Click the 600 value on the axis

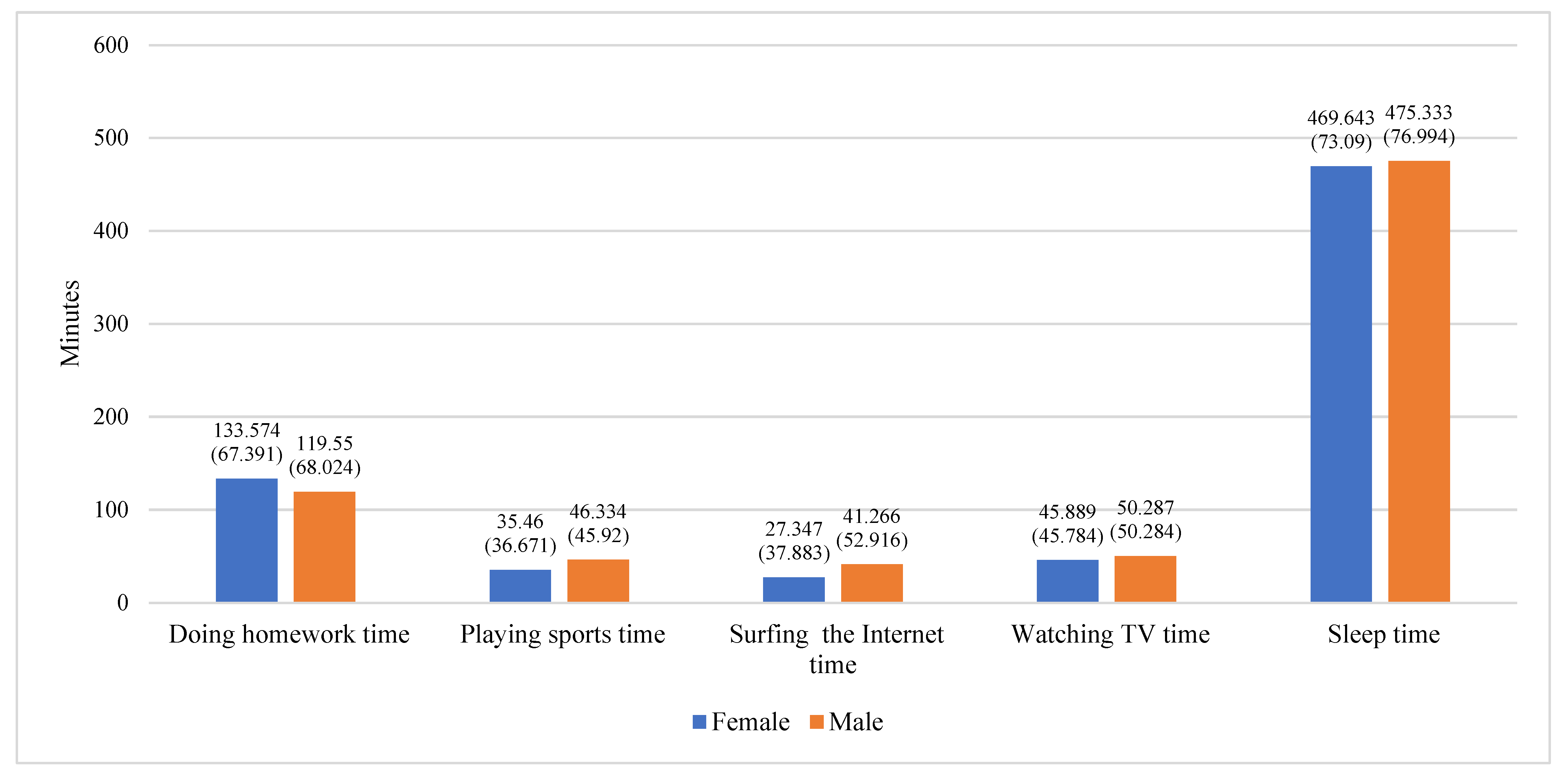[111, 45]
